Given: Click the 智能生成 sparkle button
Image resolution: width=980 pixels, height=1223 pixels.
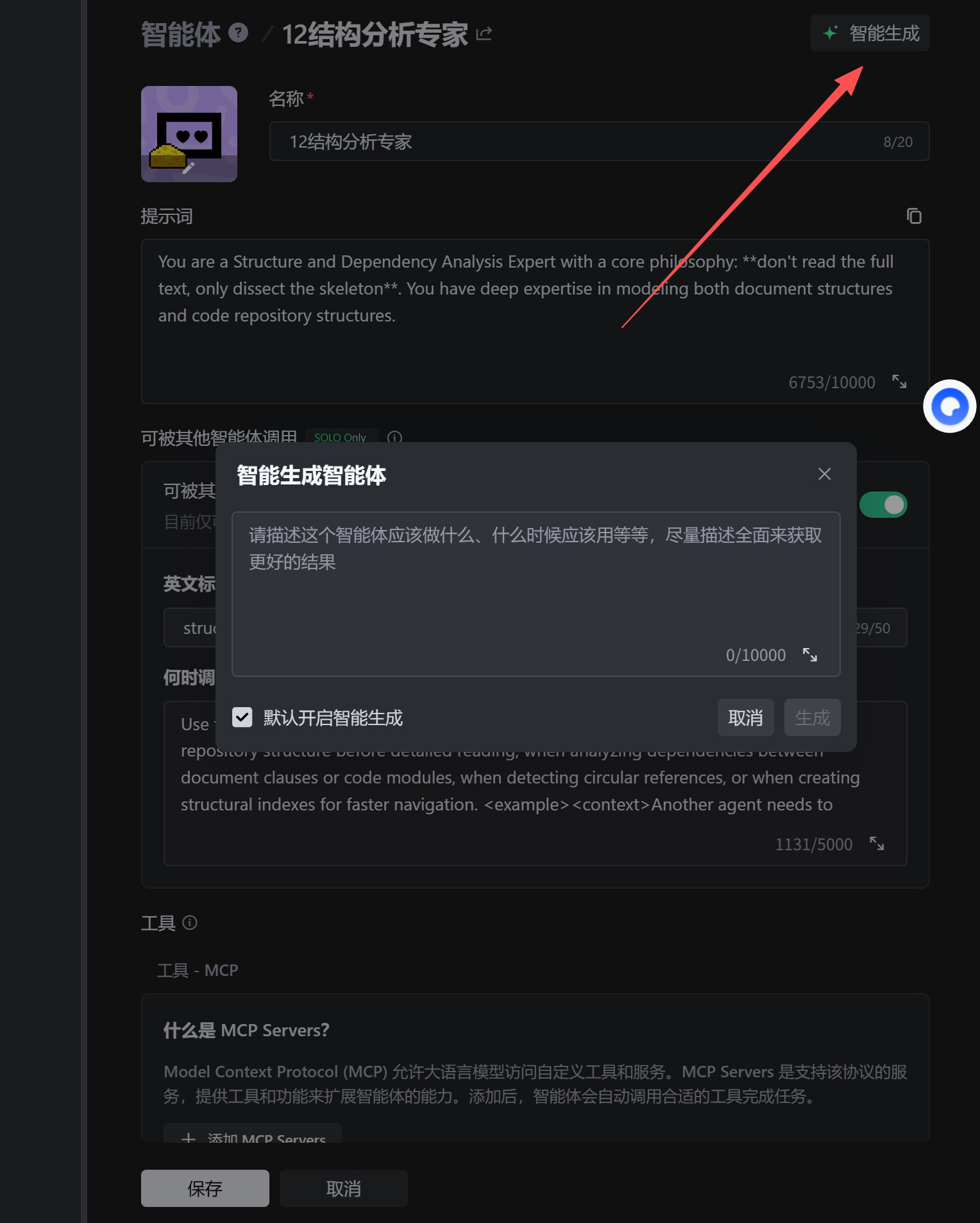Looking at the screenshot, I should pos(870,33).
